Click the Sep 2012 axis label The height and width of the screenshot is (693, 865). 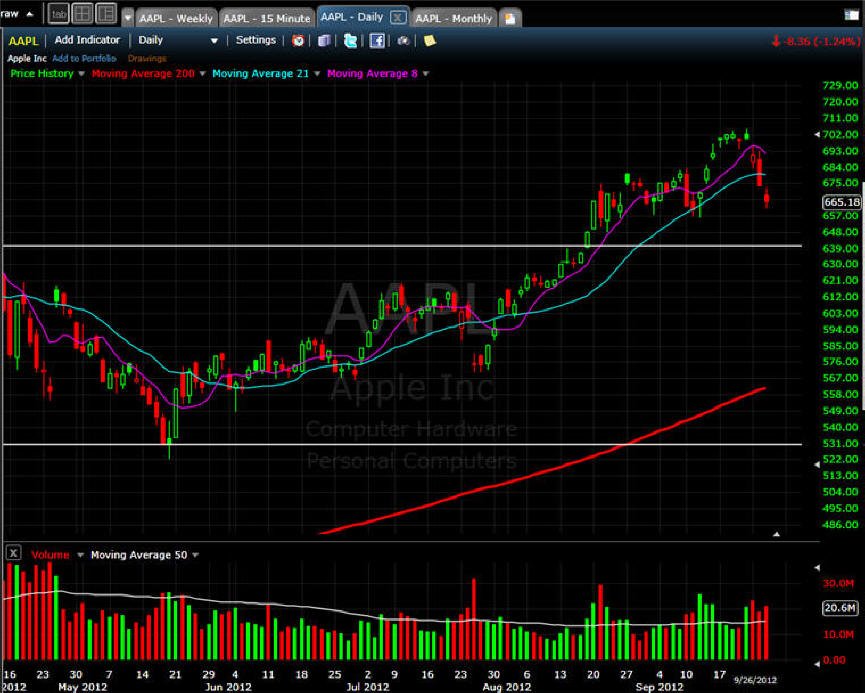659,687
